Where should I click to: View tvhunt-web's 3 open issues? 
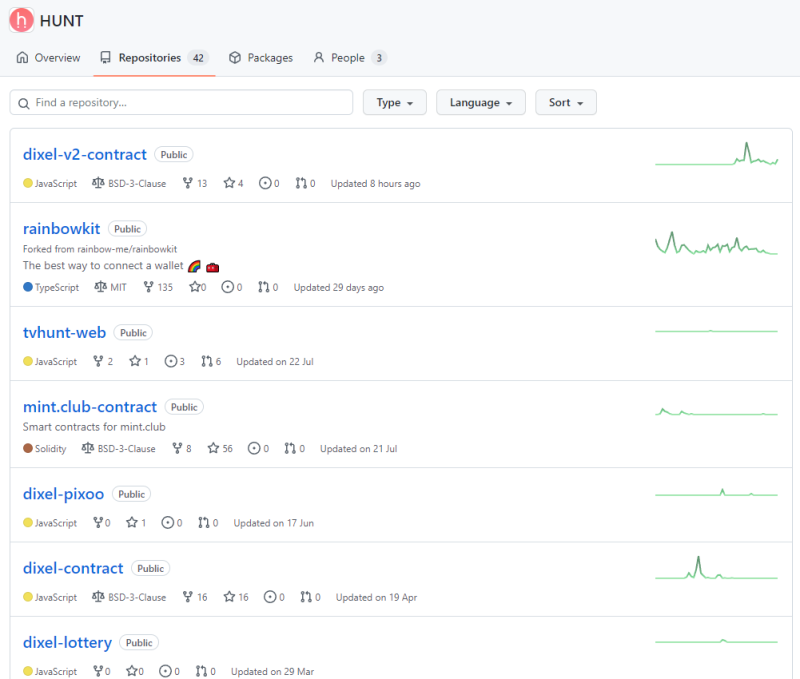[174, 361]
